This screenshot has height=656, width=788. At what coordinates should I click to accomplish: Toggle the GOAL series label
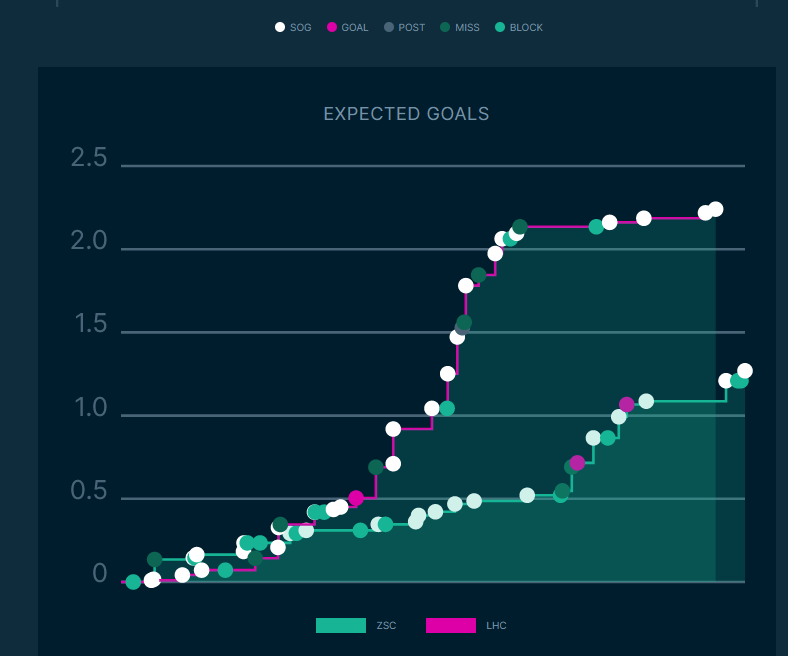click(355, 27)
